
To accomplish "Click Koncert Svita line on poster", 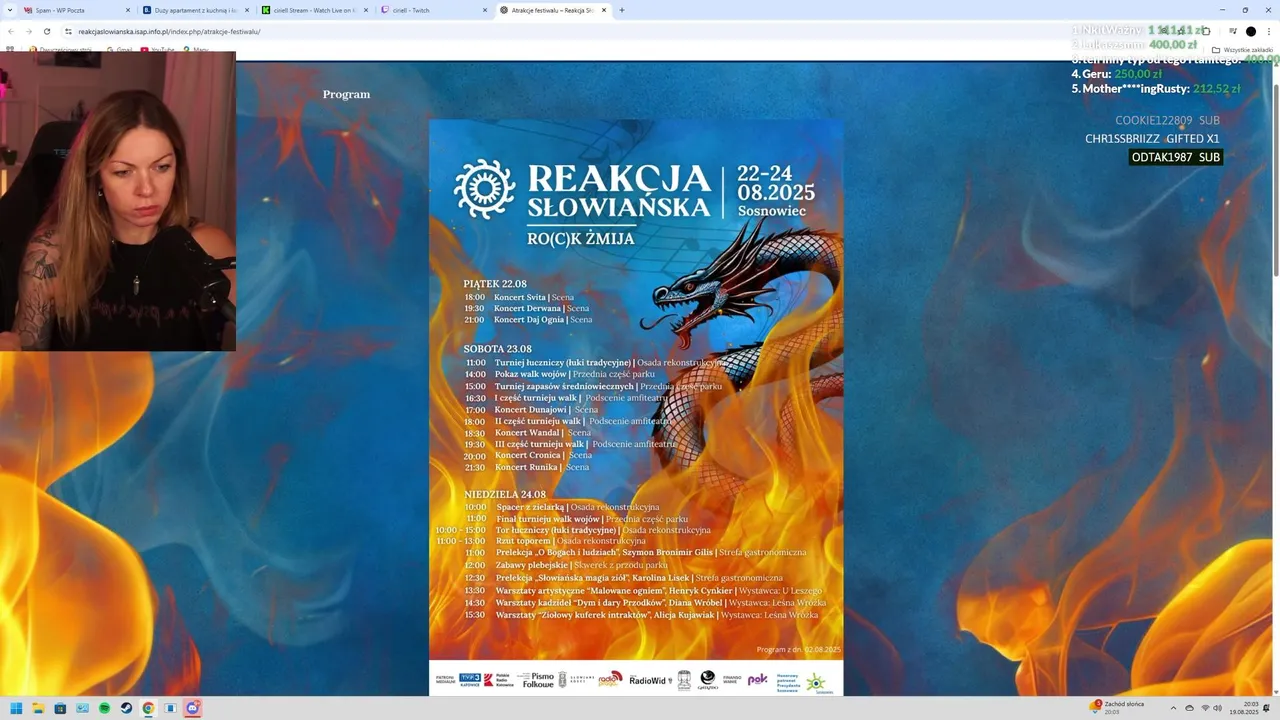I will coord(519,297).
